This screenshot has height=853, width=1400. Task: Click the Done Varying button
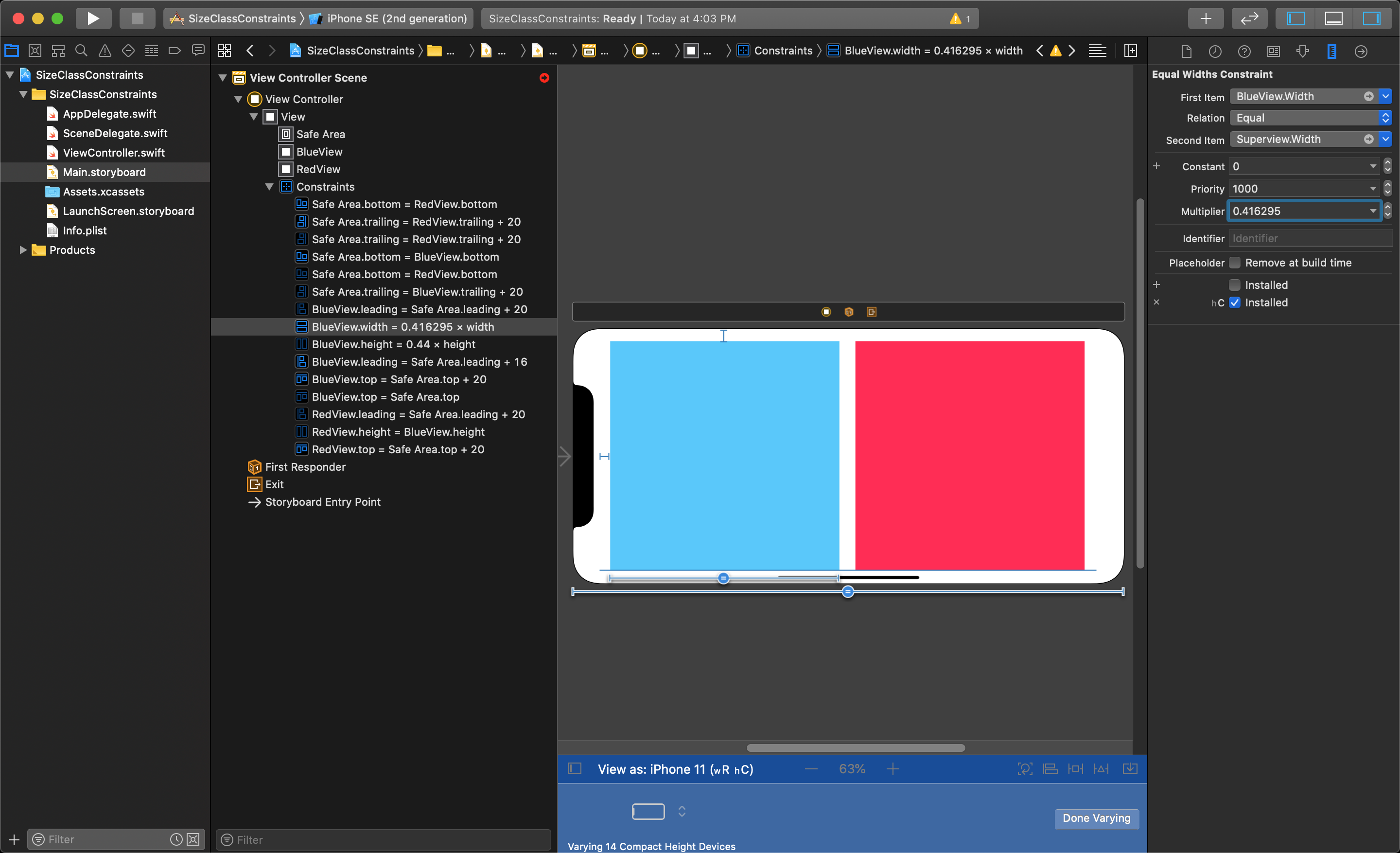pyautogui.click(x=1097, y=817)
